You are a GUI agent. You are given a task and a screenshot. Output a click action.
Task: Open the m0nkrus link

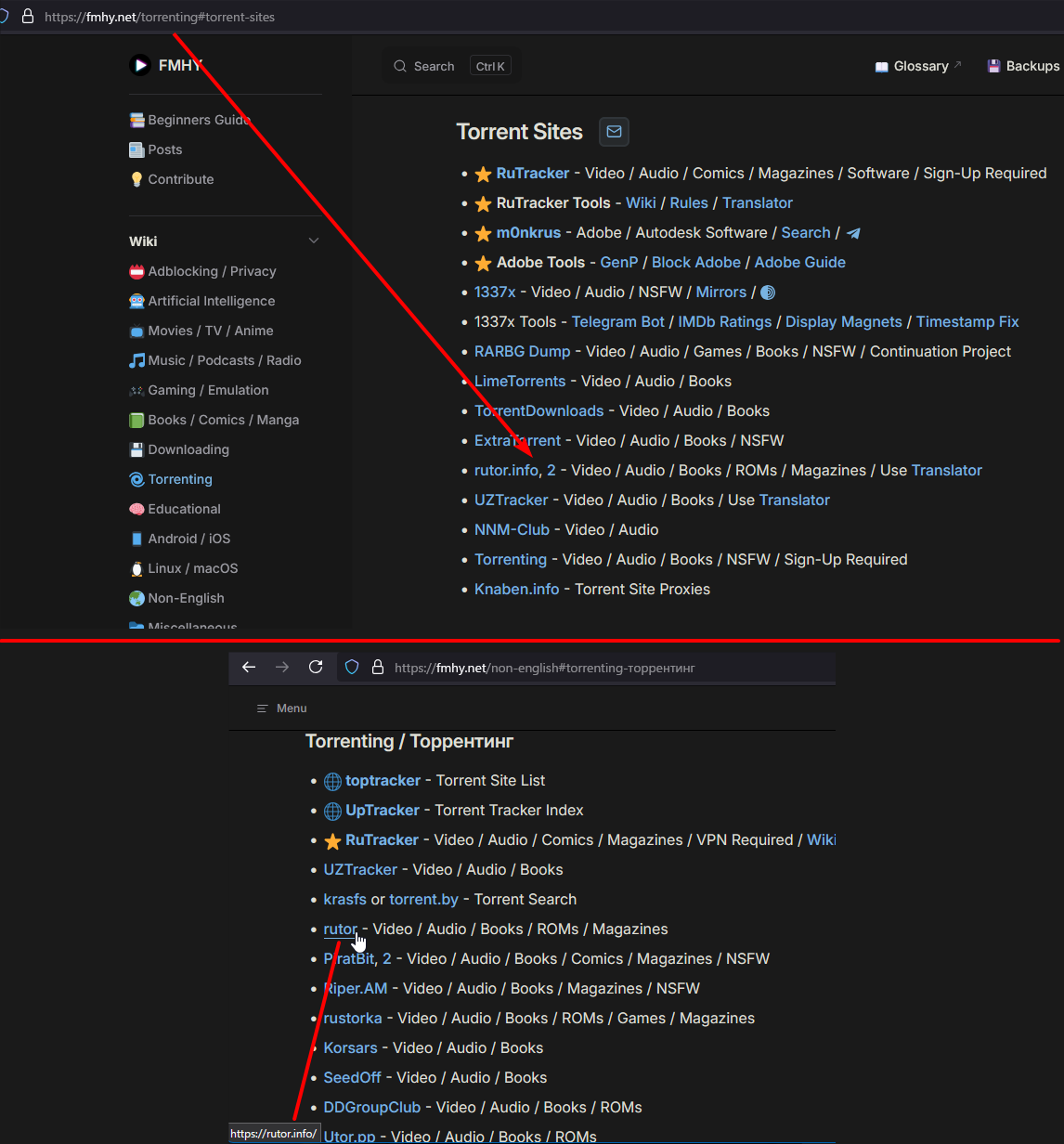click(527, 232)
